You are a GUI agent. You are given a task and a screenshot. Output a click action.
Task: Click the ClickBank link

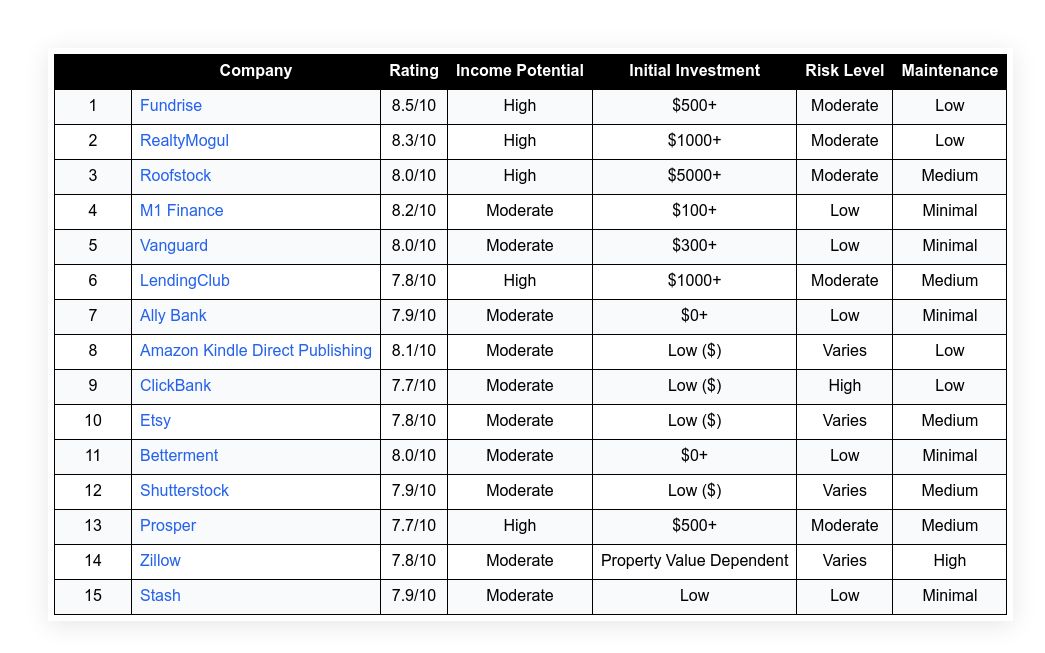175,385
